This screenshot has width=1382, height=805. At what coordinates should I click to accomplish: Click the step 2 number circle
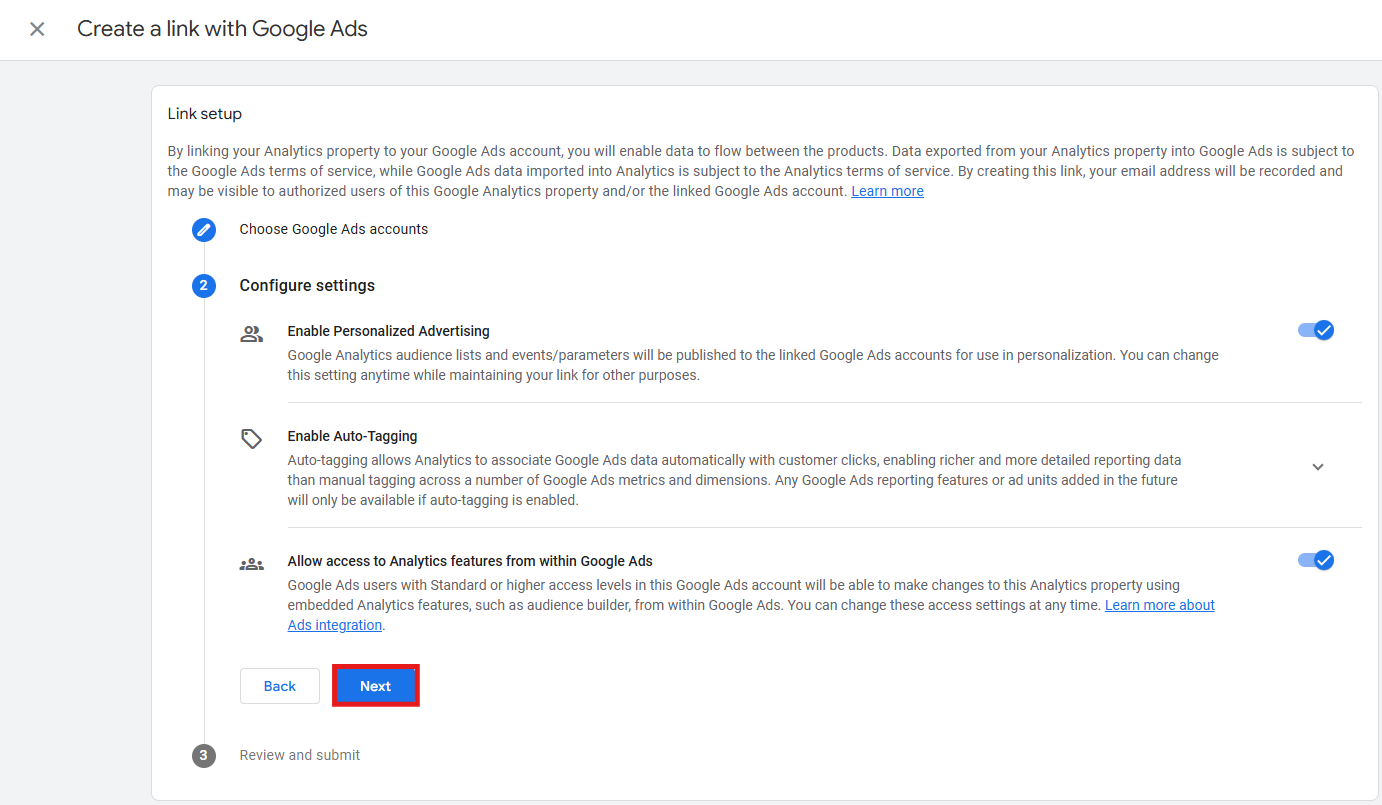tap(204, 286)
